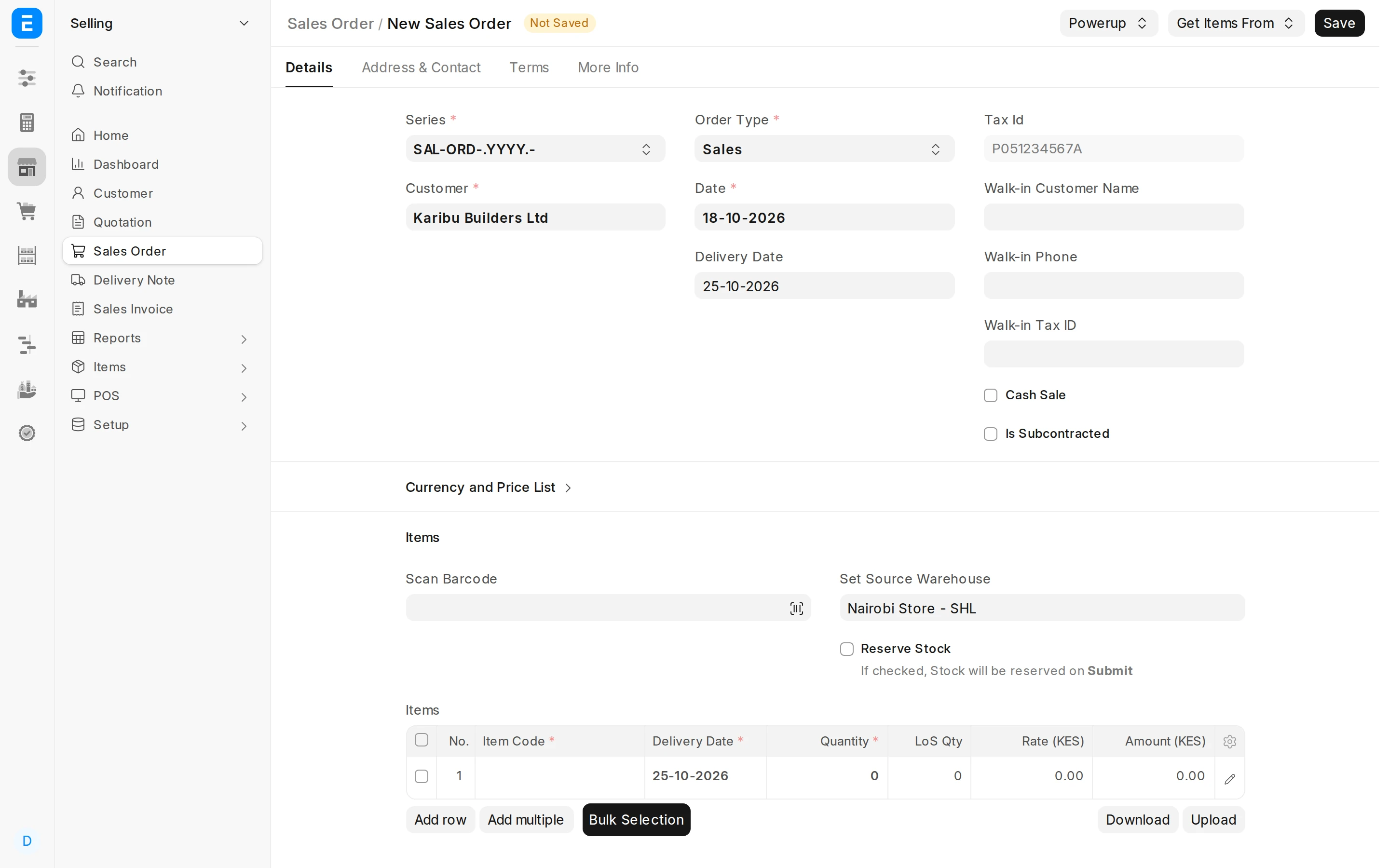Switch to the More Info tab

(x=608, y=67)
